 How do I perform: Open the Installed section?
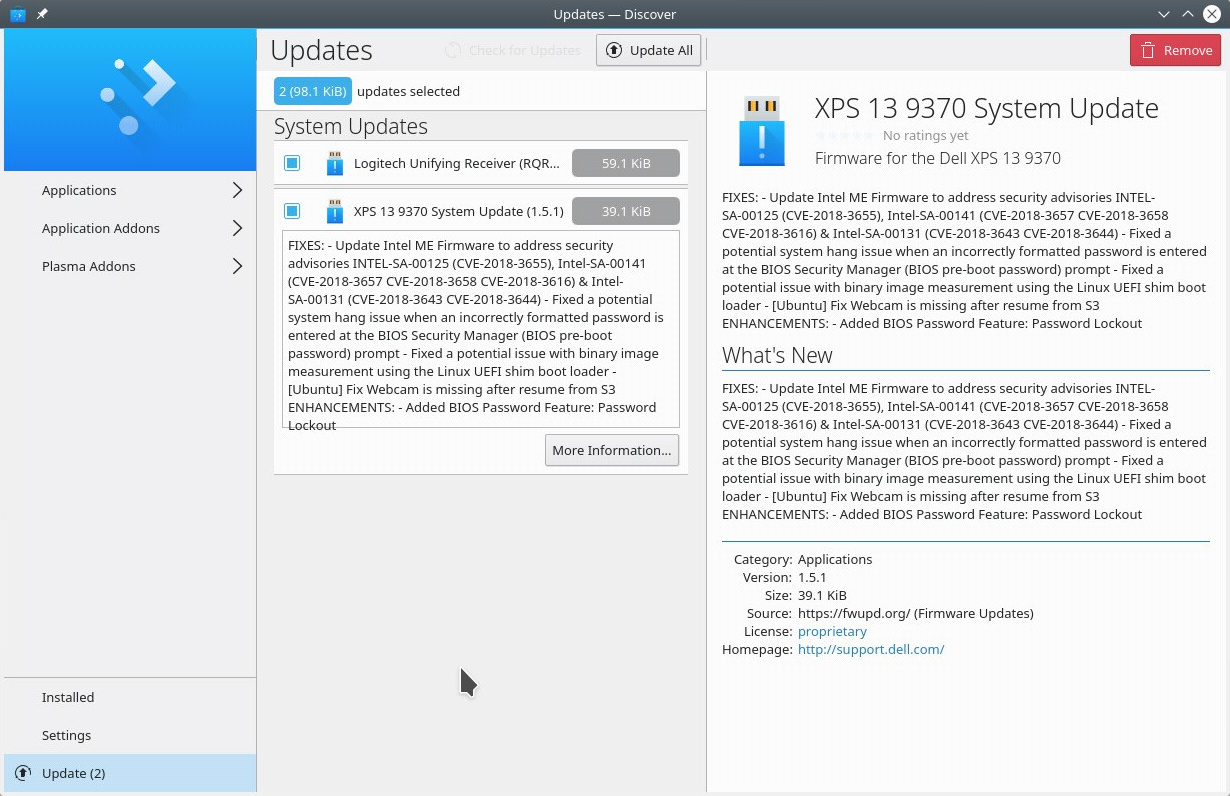(130, 697)
